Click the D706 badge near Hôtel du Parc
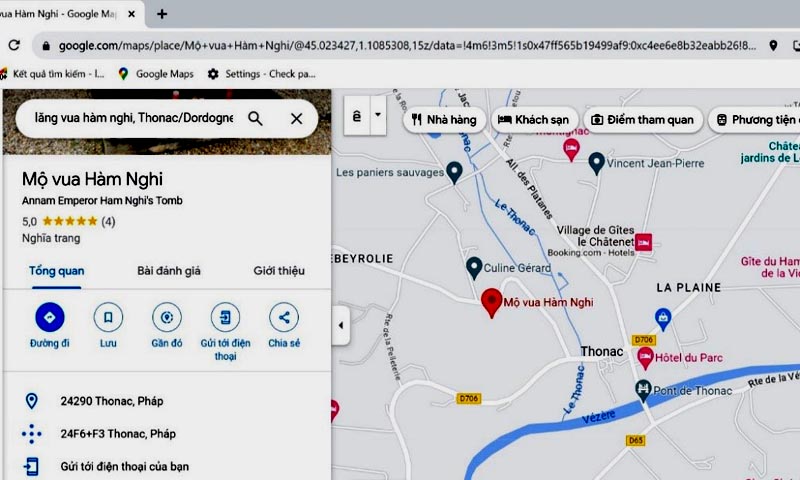Viewport: 800px width, 480px height. (x=643, y=340)
